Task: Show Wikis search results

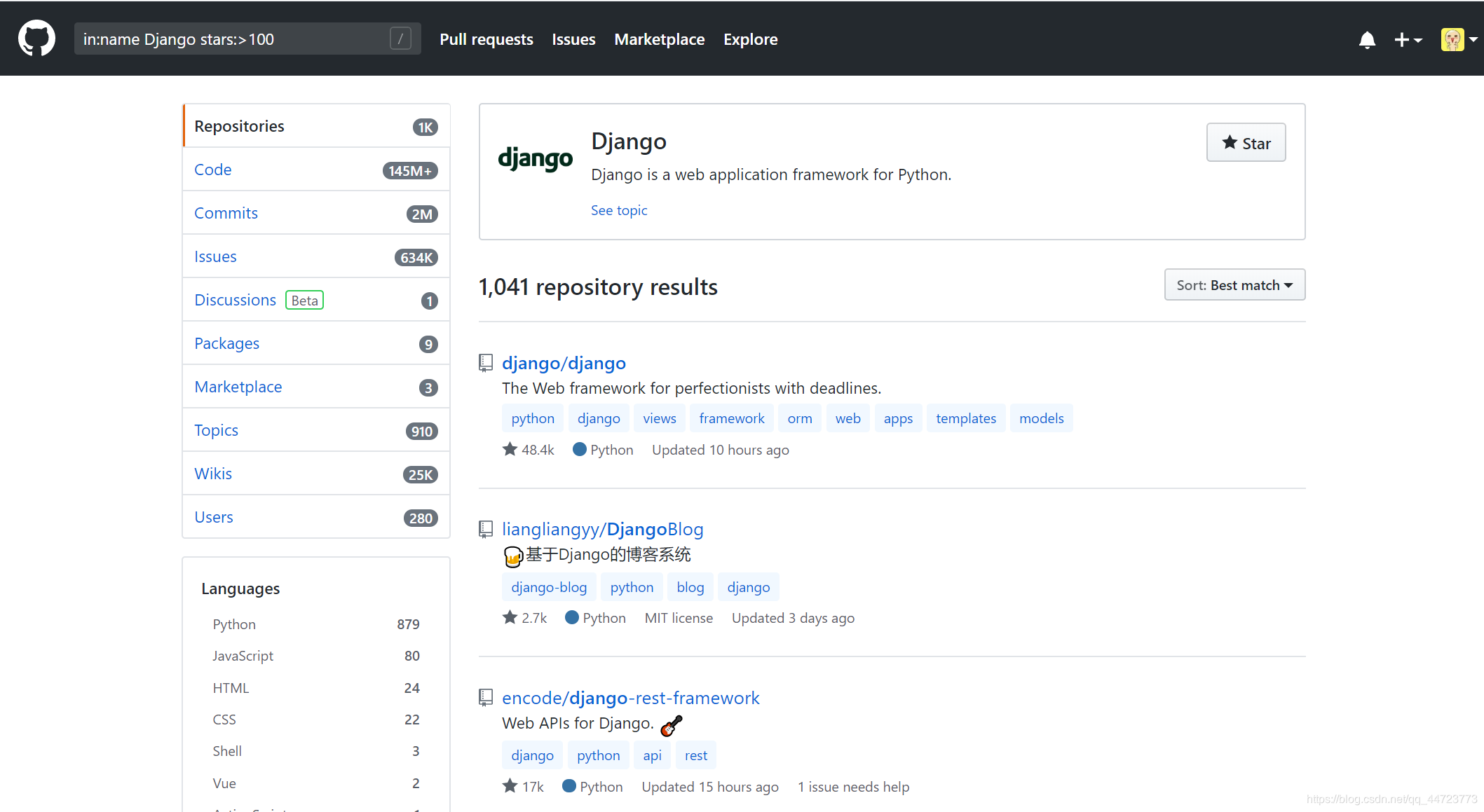Action: 316,474
